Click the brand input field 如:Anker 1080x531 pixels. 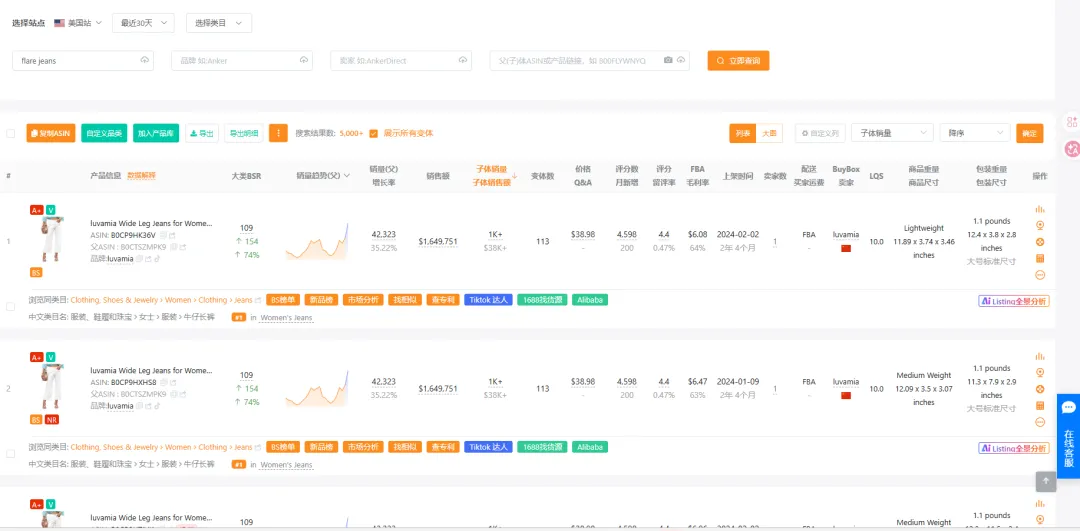click(x=242, y=61)
